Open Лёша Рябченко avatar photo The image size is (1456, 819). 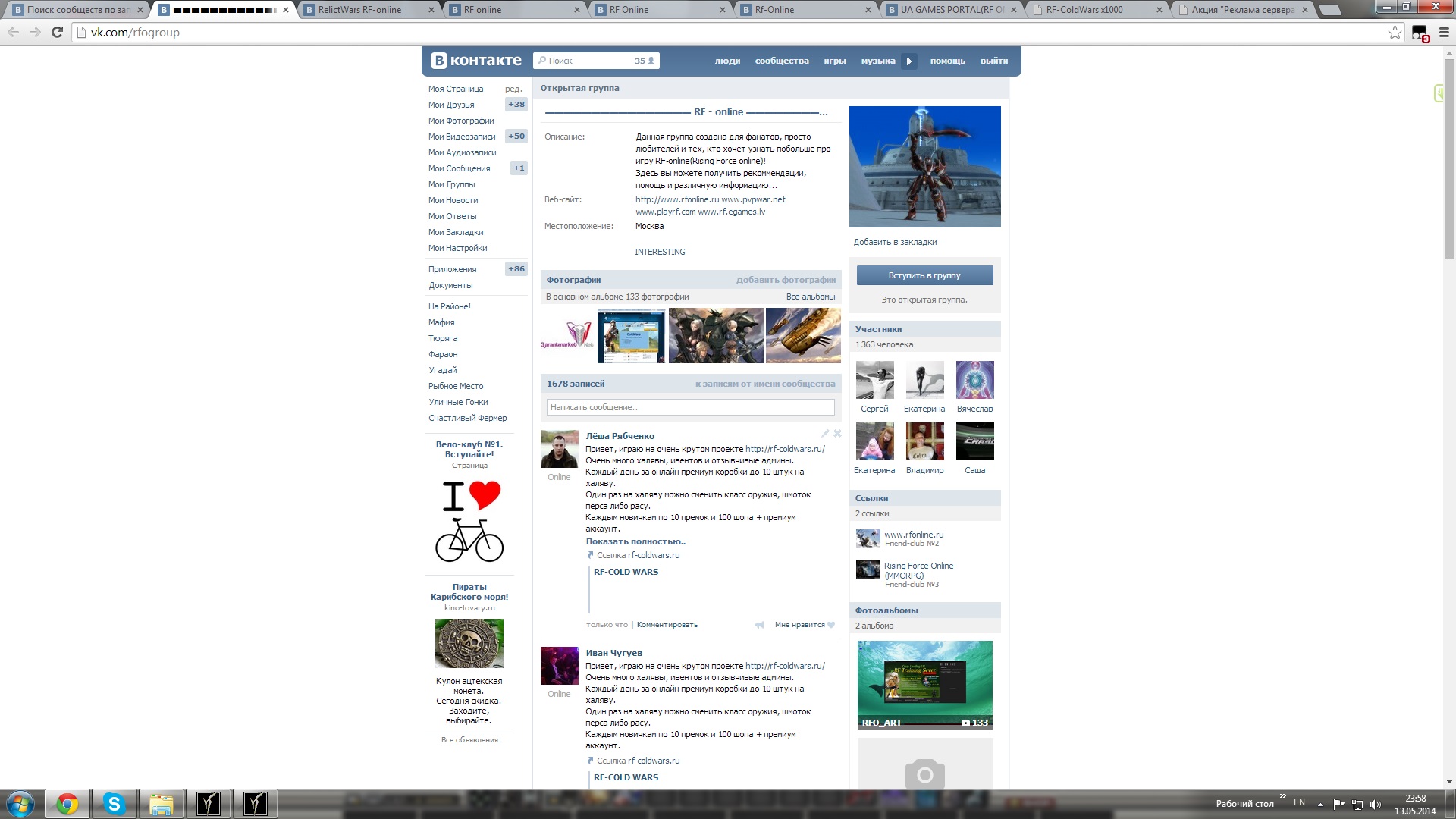(x=559, y=449)
